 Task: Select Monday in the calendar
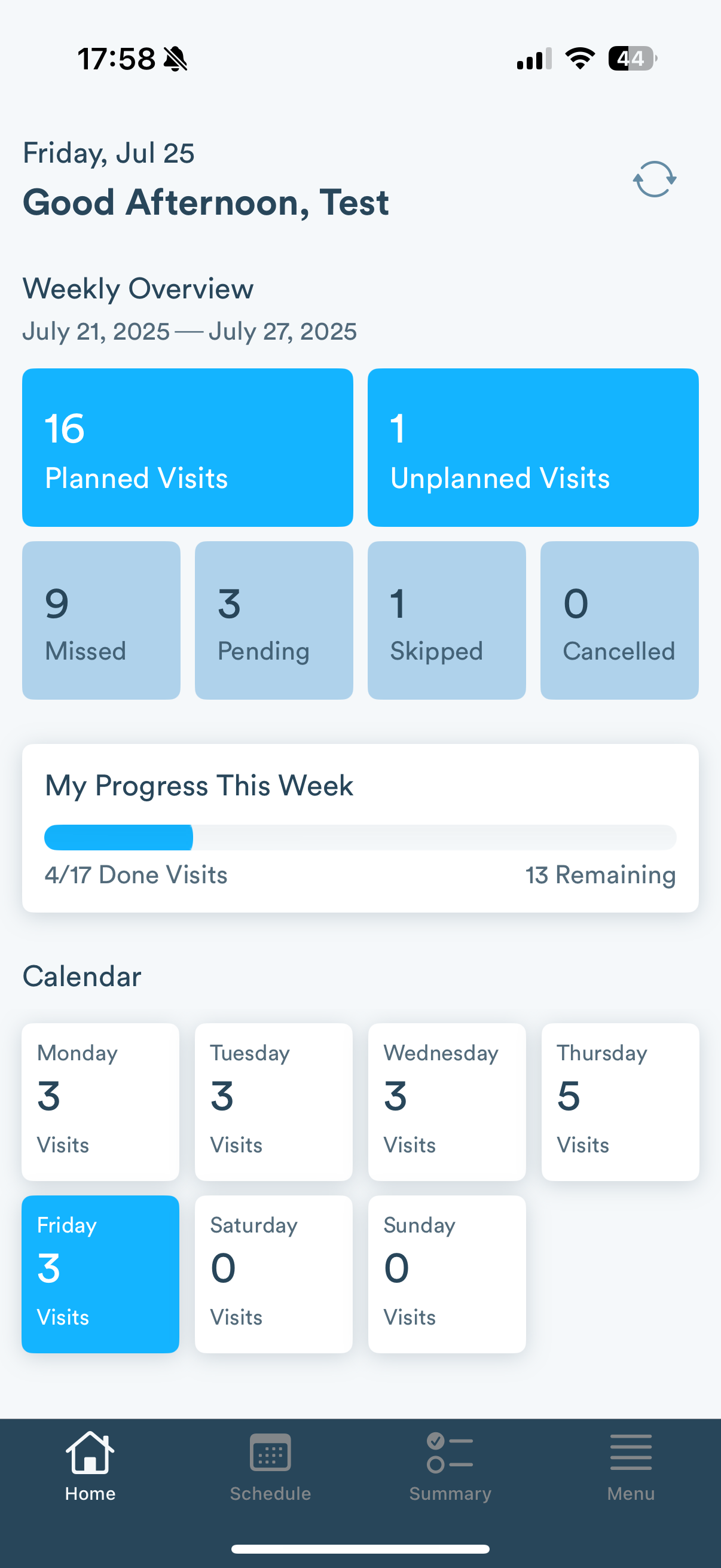(x=100, y=1102)
